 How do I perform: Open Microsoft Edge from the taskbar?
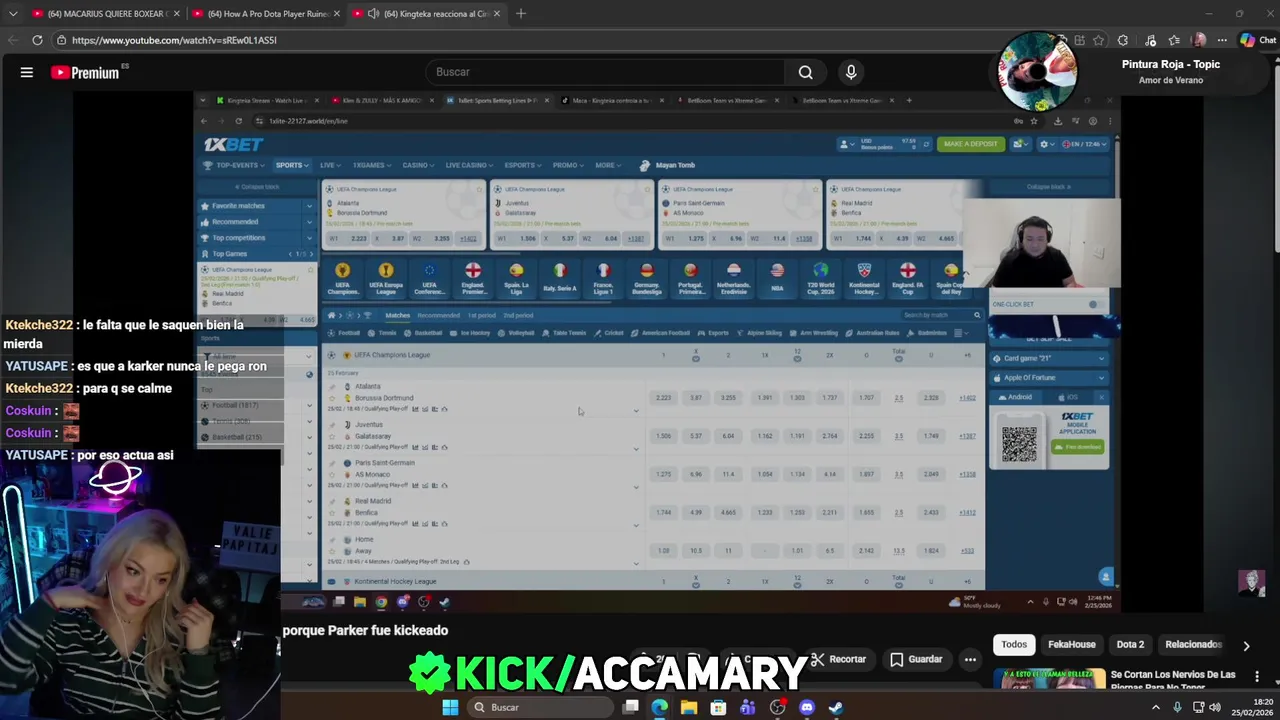(659, 707)
